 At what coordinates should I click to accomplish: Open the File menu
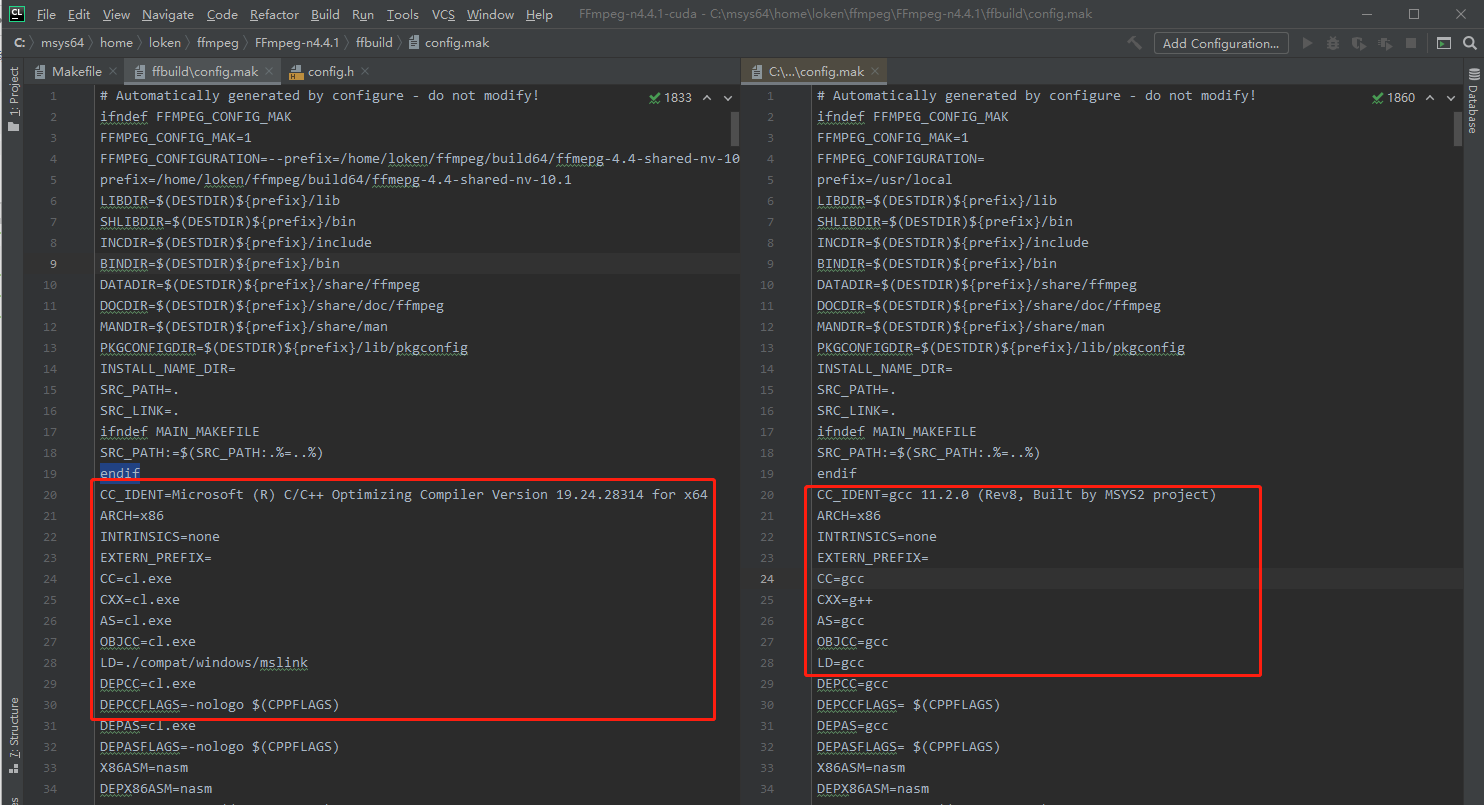pos(46,14)
